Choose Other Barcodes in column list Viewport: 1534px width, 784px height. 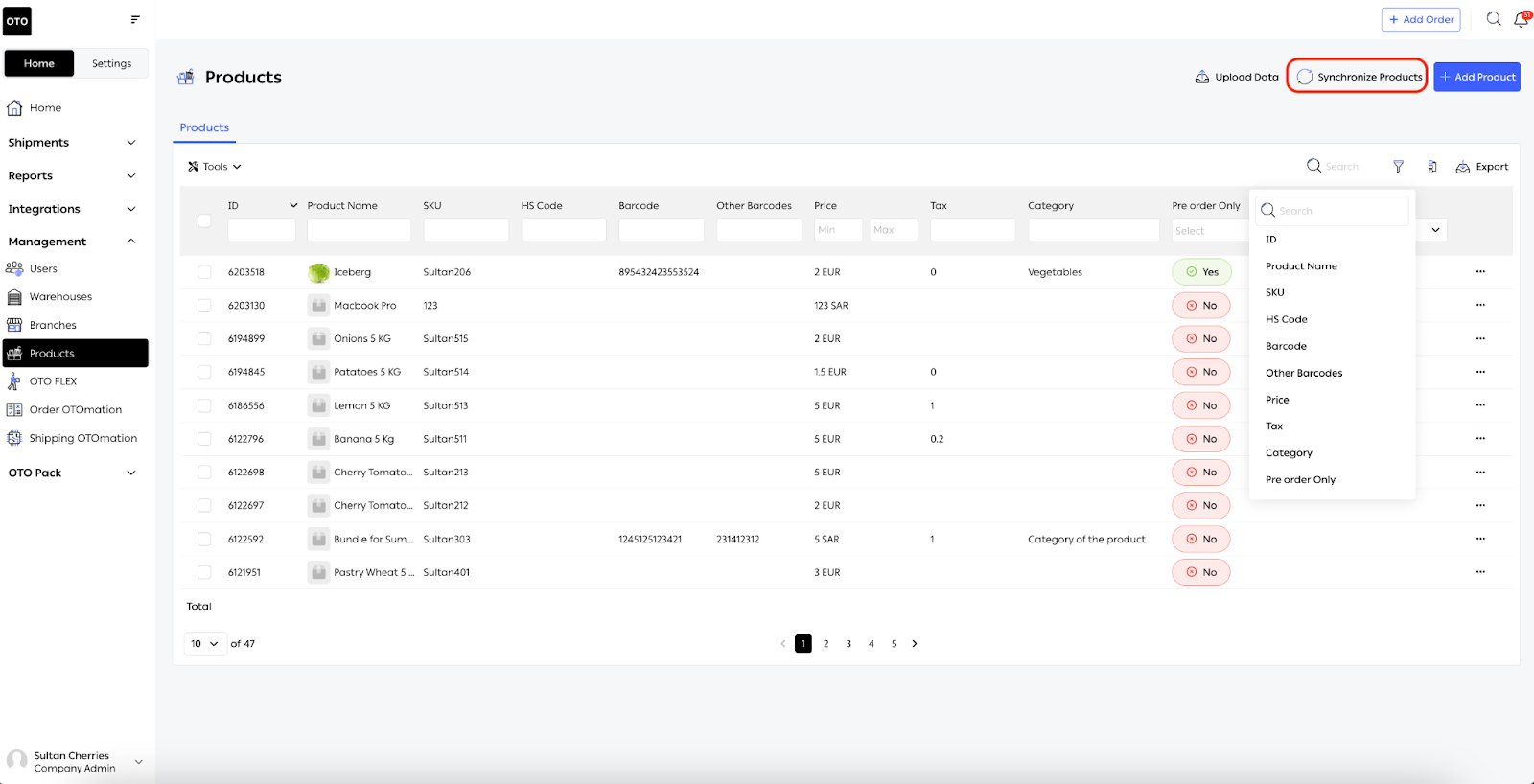(x=1304, y=373)
